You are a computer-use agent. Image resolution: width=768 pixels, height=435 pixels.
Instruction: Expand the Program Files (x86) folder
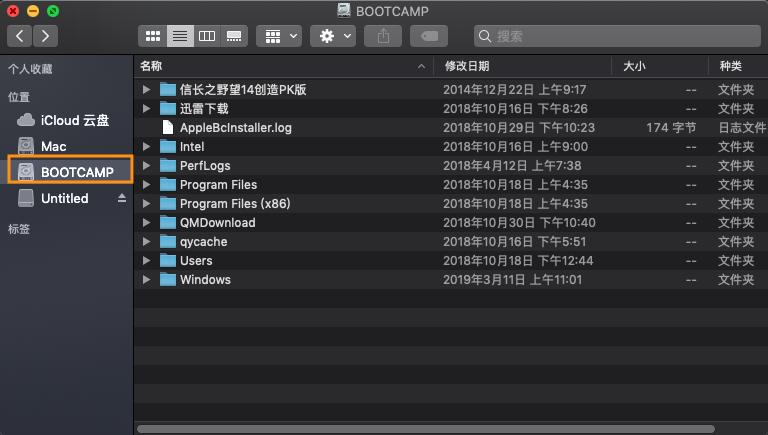(x=146, y=203)
